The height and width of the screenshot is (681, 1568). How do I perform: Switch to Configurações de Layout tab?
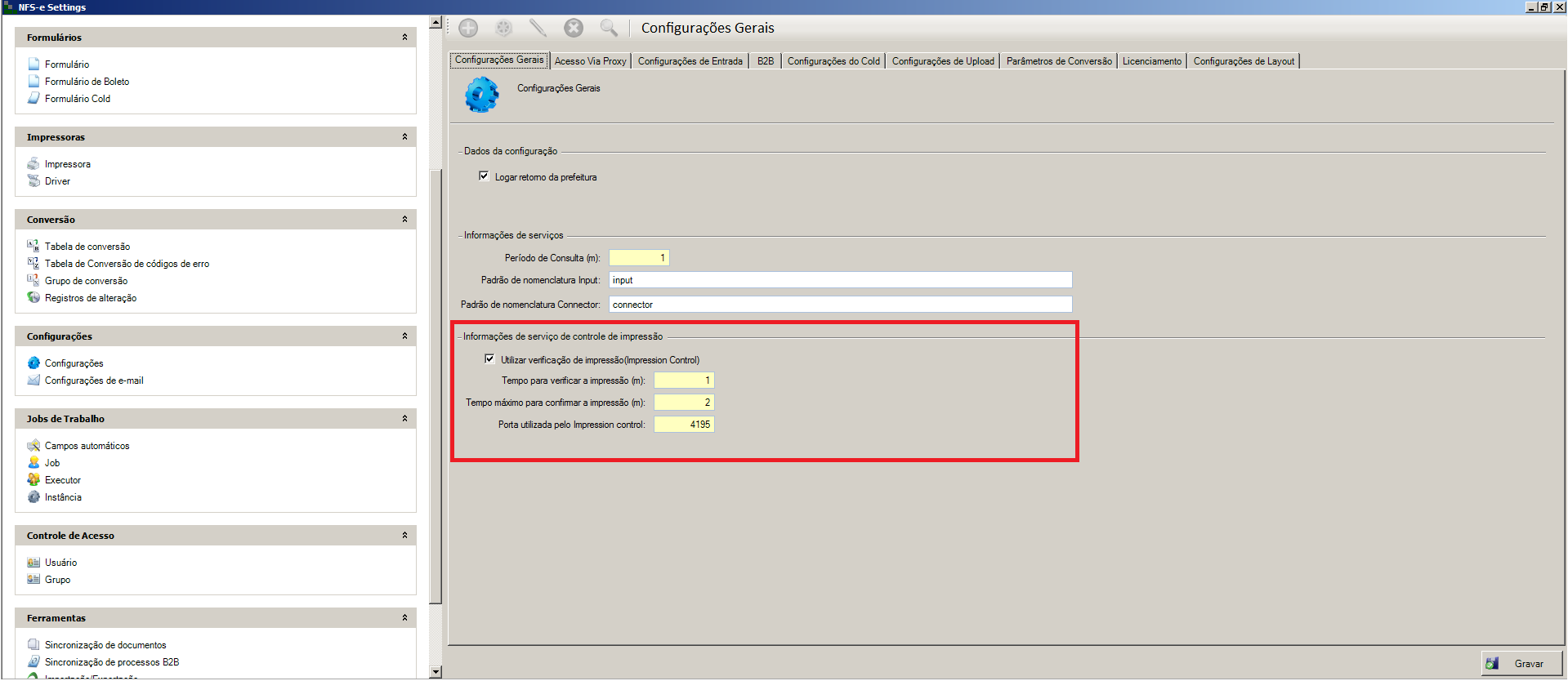point(1244,61)
